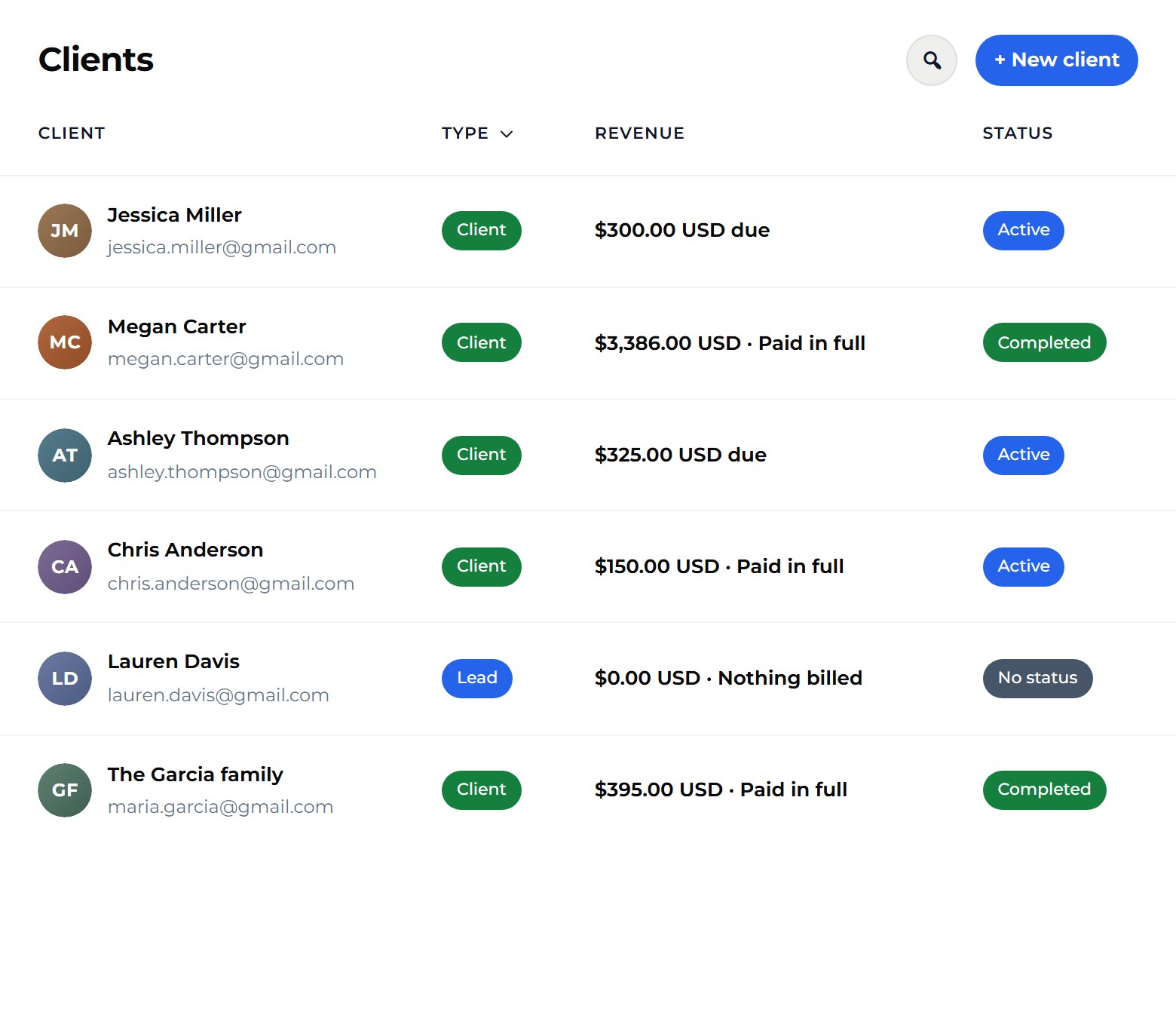Select the AT avatar for Ashley Thompson
1176x1015 pixels.
pyautogui.click(x=65, y=455)
